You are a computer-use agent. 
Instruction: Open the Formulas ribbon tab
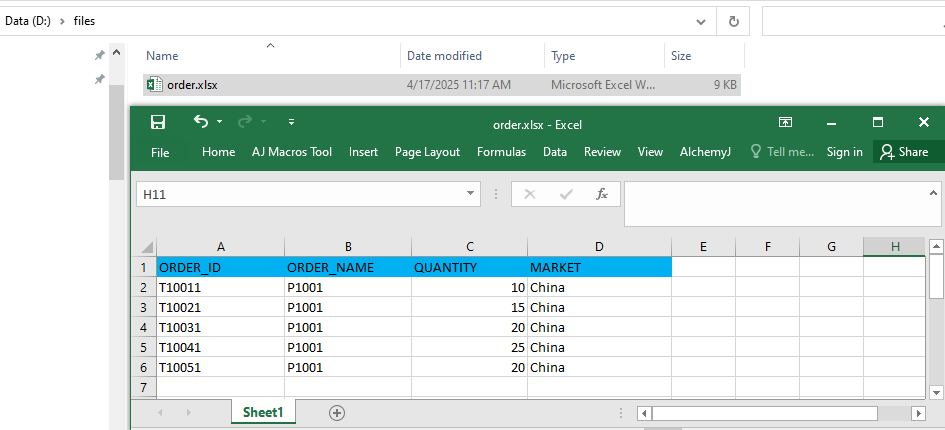501,152
